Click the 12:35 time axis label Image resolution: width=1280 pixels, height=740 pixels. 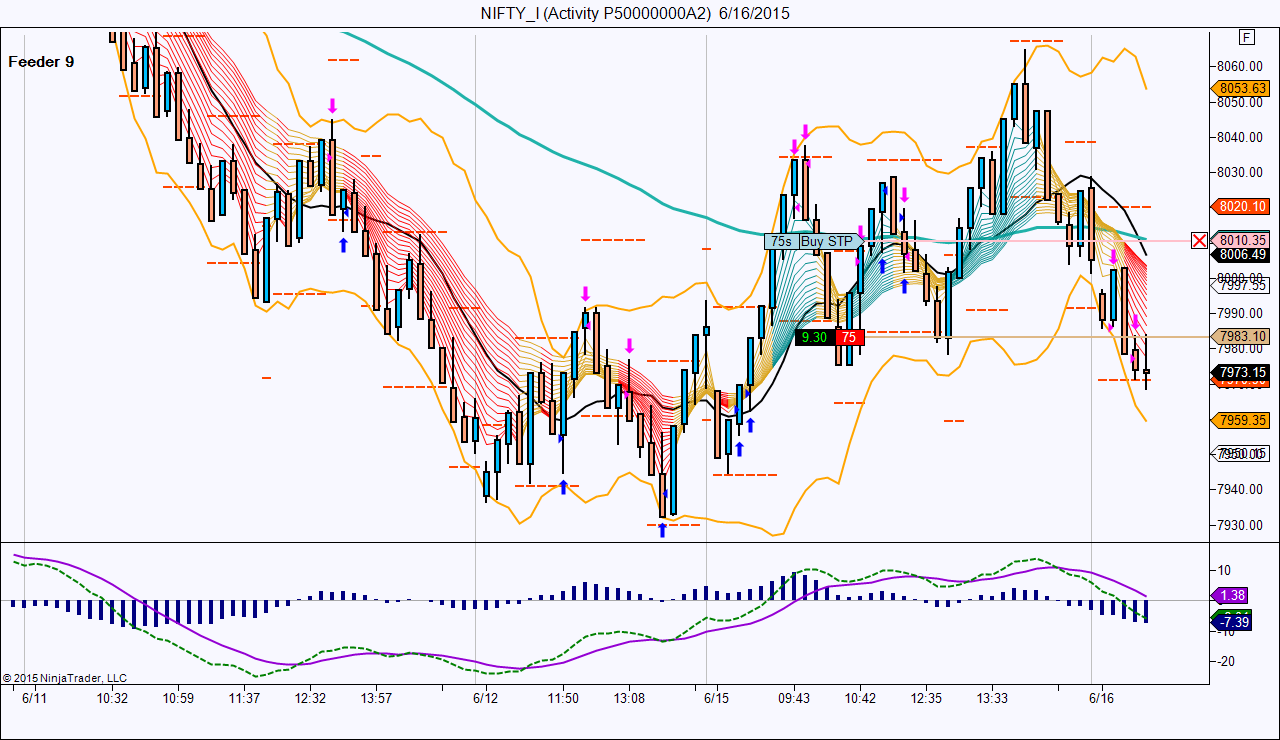pos(927,698)
